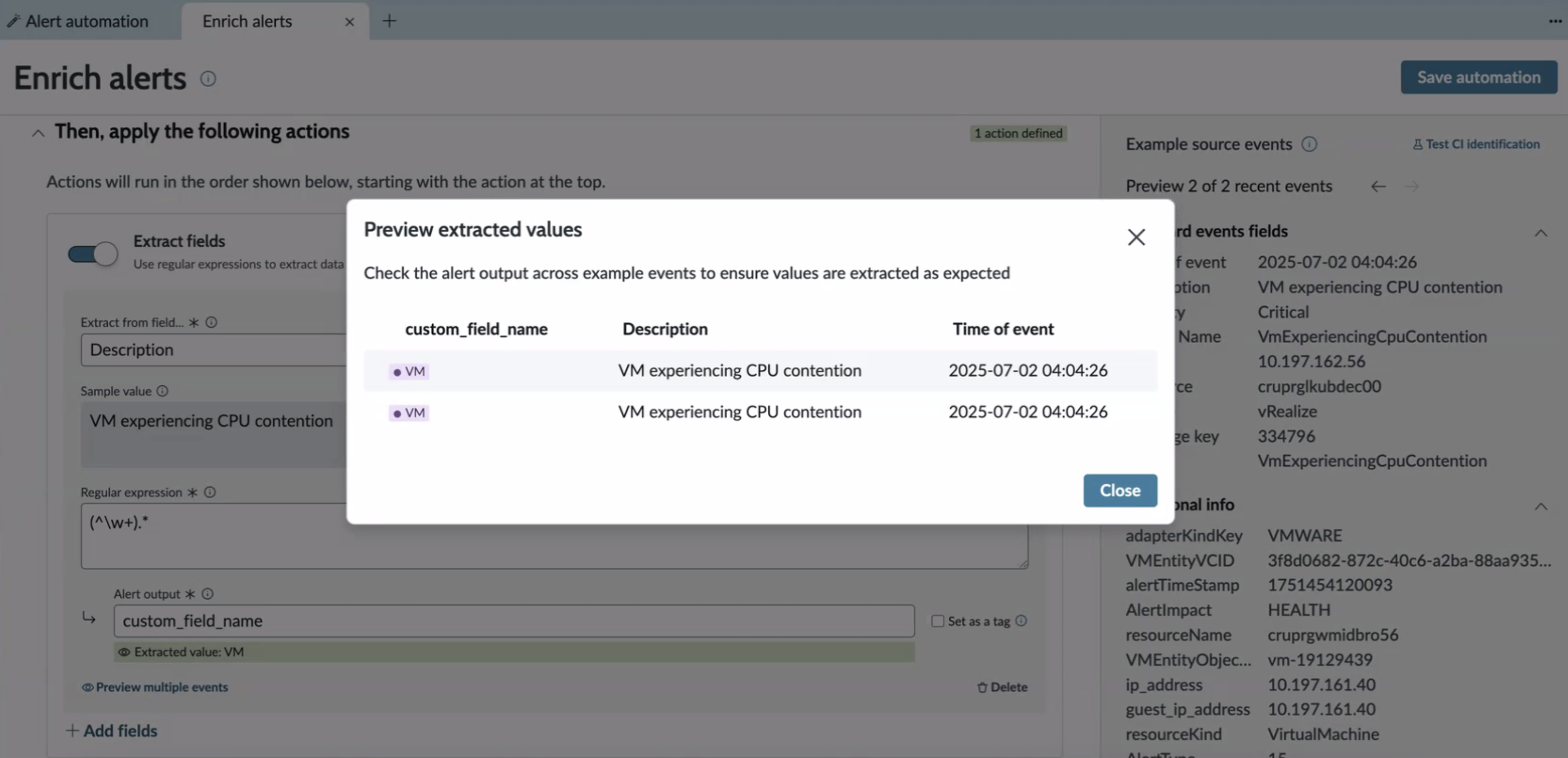Click the Close button in the dialog

coord(1120,491)
